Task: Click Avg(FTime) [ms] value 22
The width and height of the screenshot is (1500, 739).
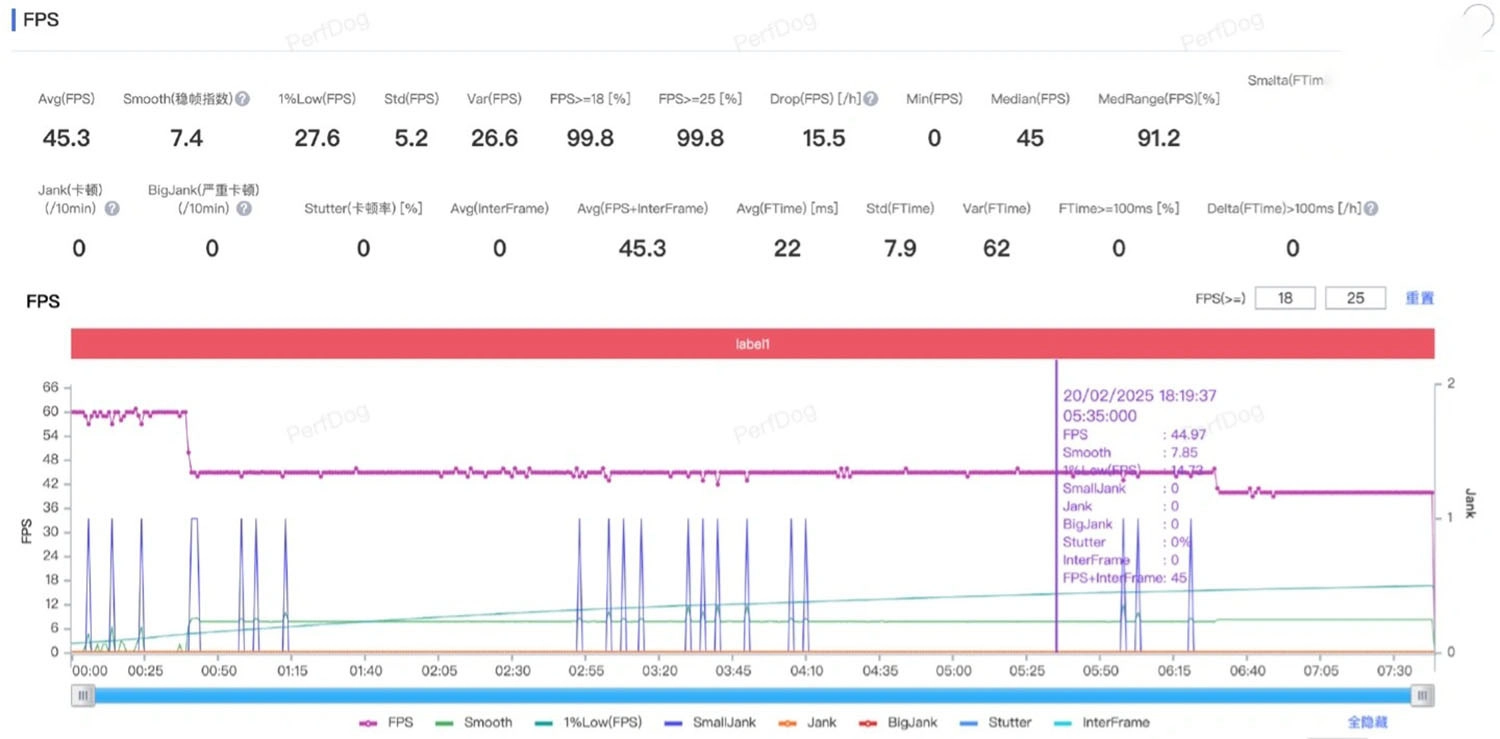Action: click(x=787, y=248)
